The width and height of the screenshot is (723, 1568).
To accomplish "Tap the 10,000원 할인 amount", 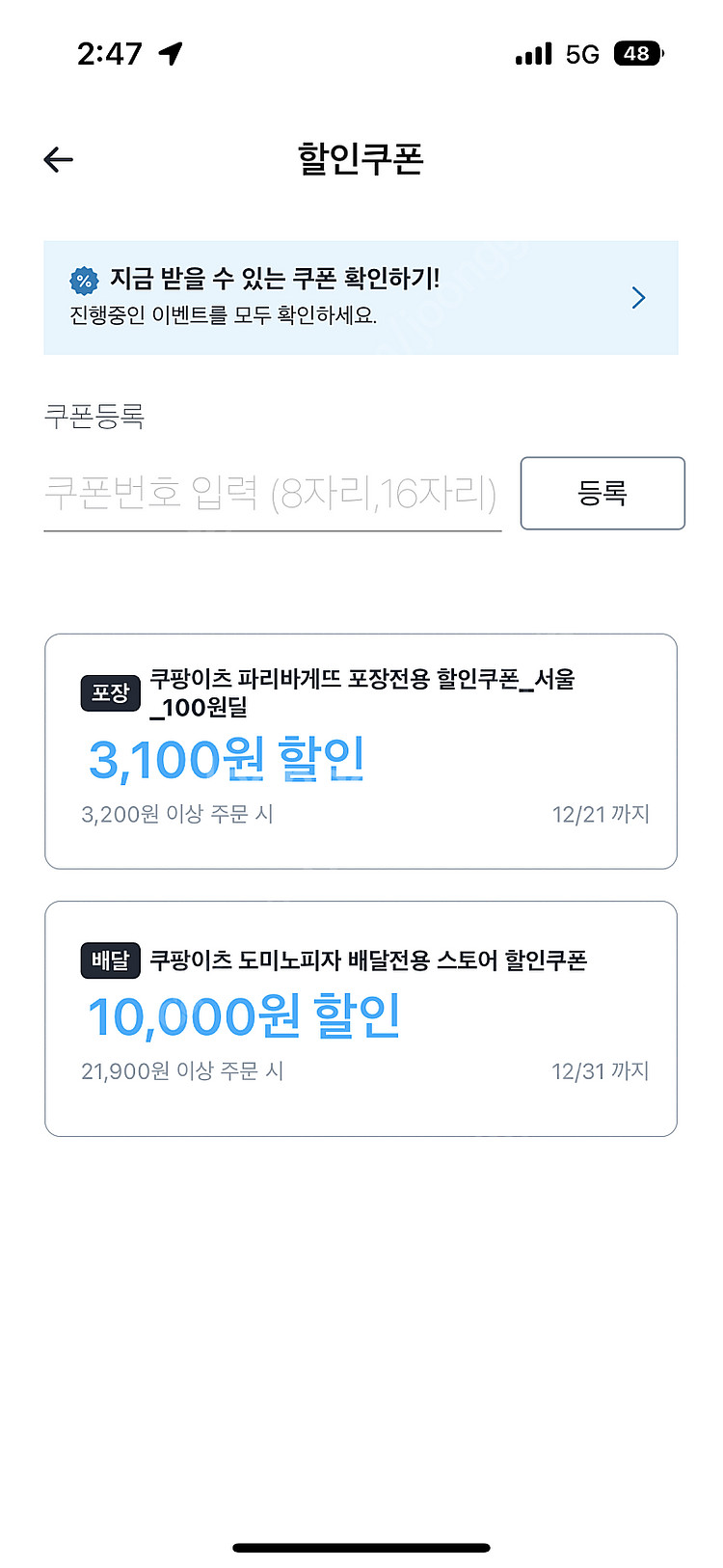I will tap(244, 1016).
